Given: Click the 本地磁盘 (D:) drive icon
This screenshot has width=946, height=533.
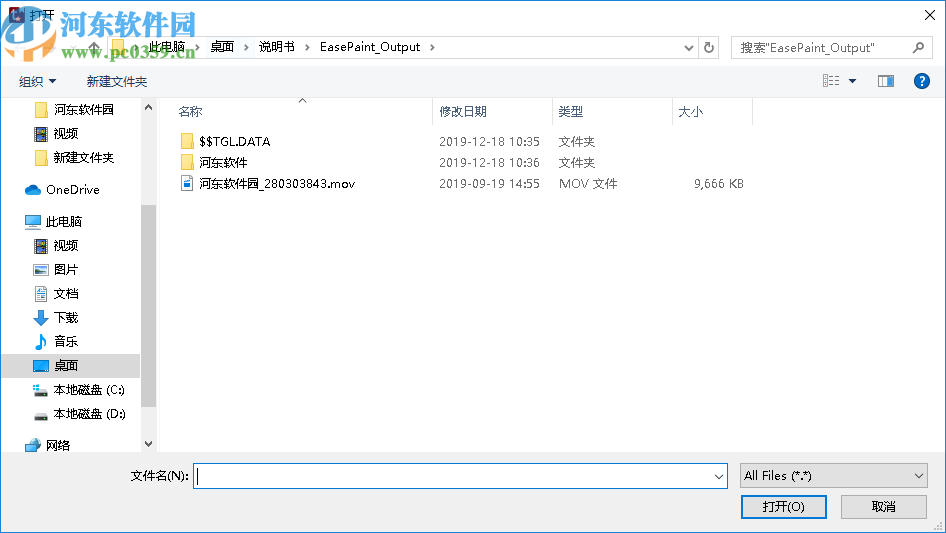Looking at the screenshot, I should [x=40, y=416].
